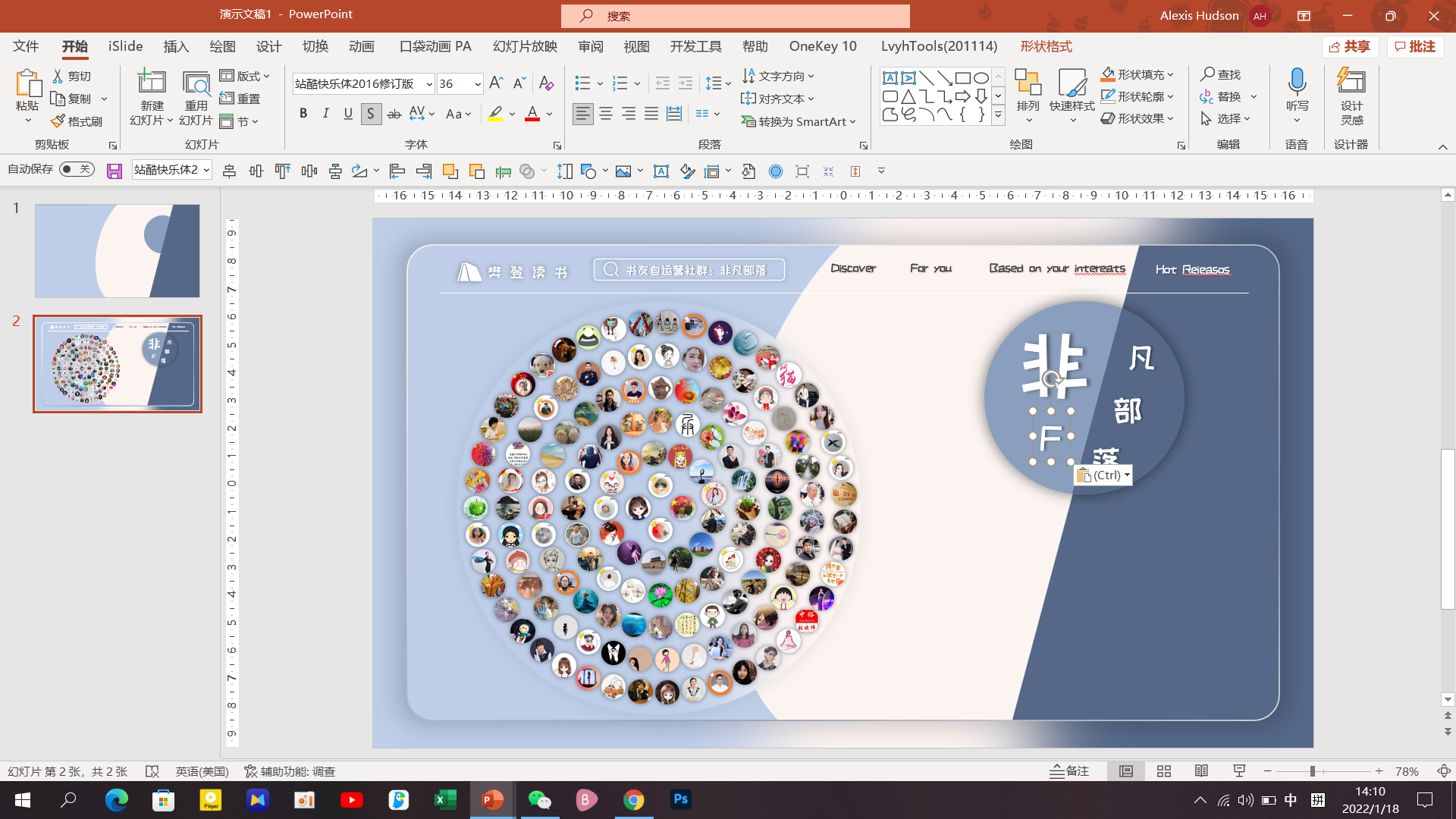Open the Shape Fill dropdown arrow

[1171, 74]
